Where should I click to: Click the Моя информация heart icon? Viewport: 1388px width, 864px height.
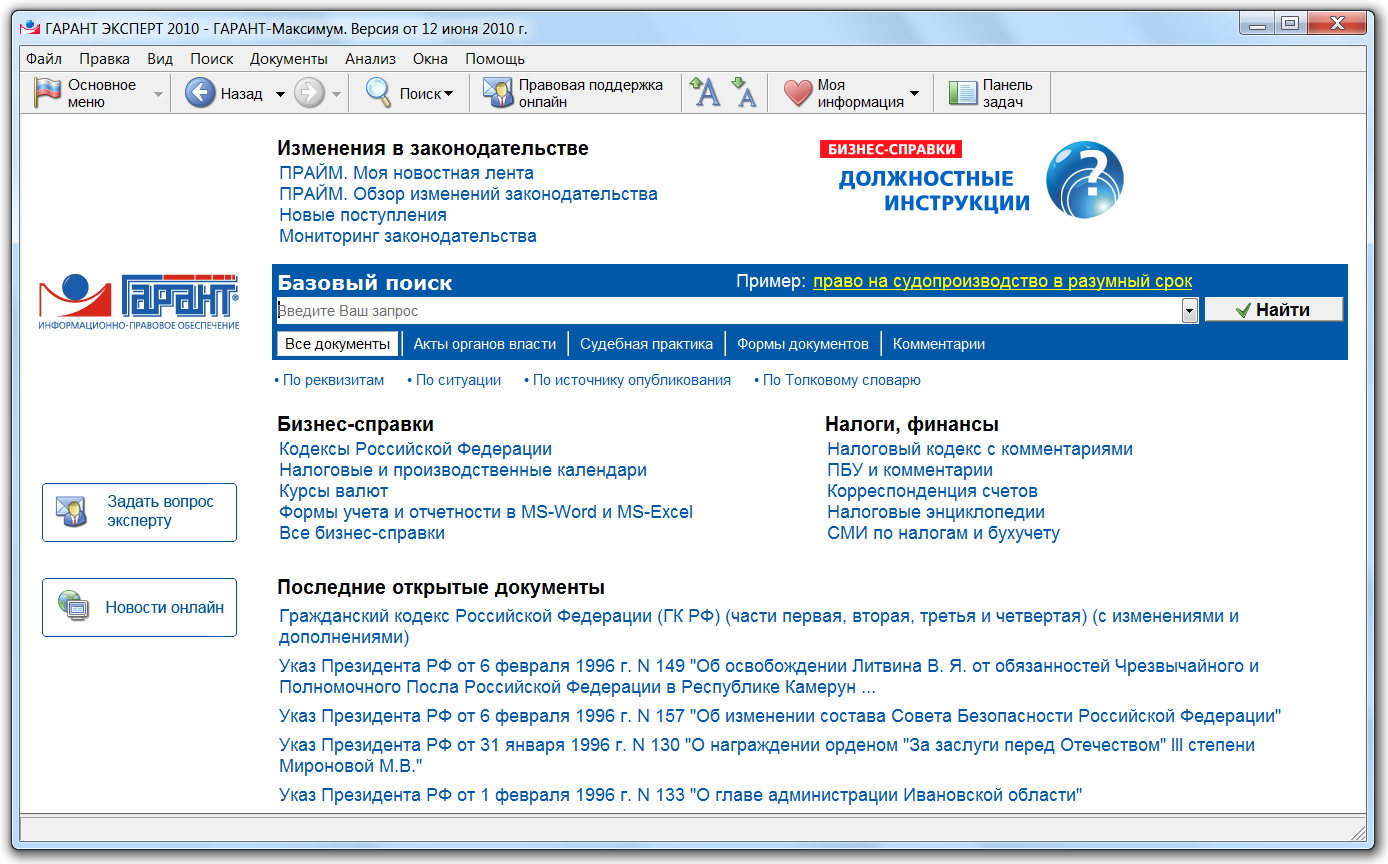(798, 93)
